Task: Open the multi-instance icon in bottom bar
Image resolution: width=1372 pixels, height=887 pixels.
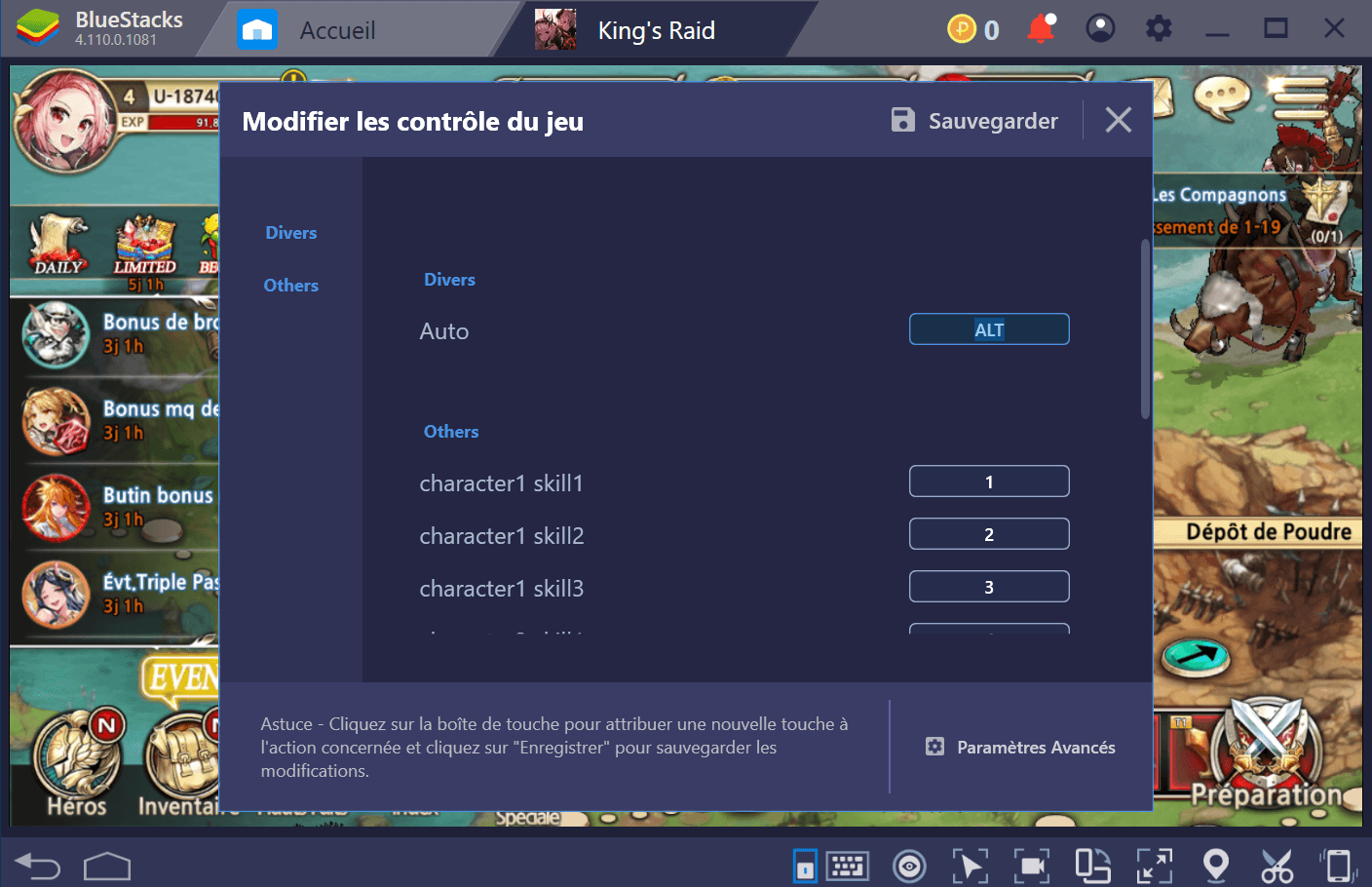Action: 1092,866
